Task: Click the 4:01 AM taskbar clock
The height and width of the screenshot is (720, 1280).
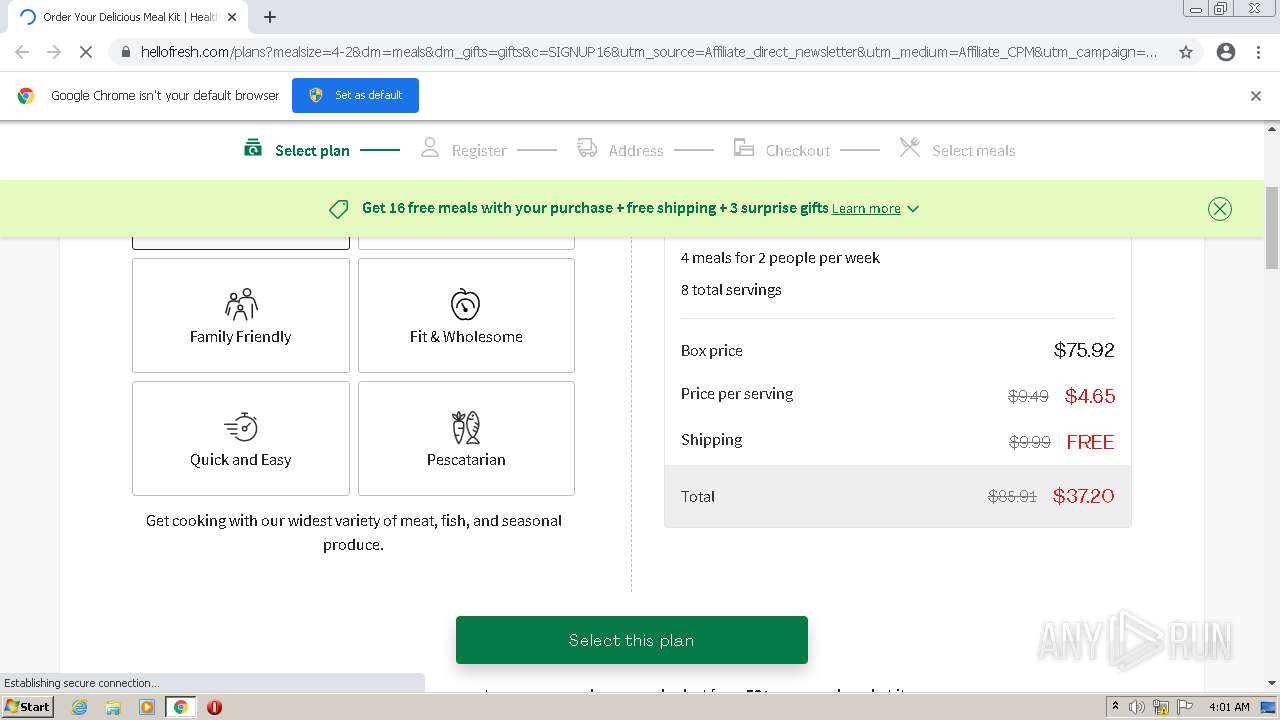Action: click(x=1229, y=707)
